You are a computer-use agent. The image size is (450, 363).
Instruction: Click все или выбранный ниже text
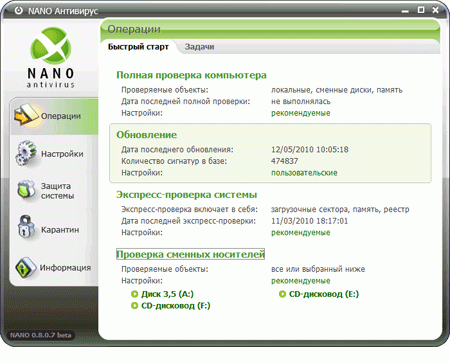318,269
